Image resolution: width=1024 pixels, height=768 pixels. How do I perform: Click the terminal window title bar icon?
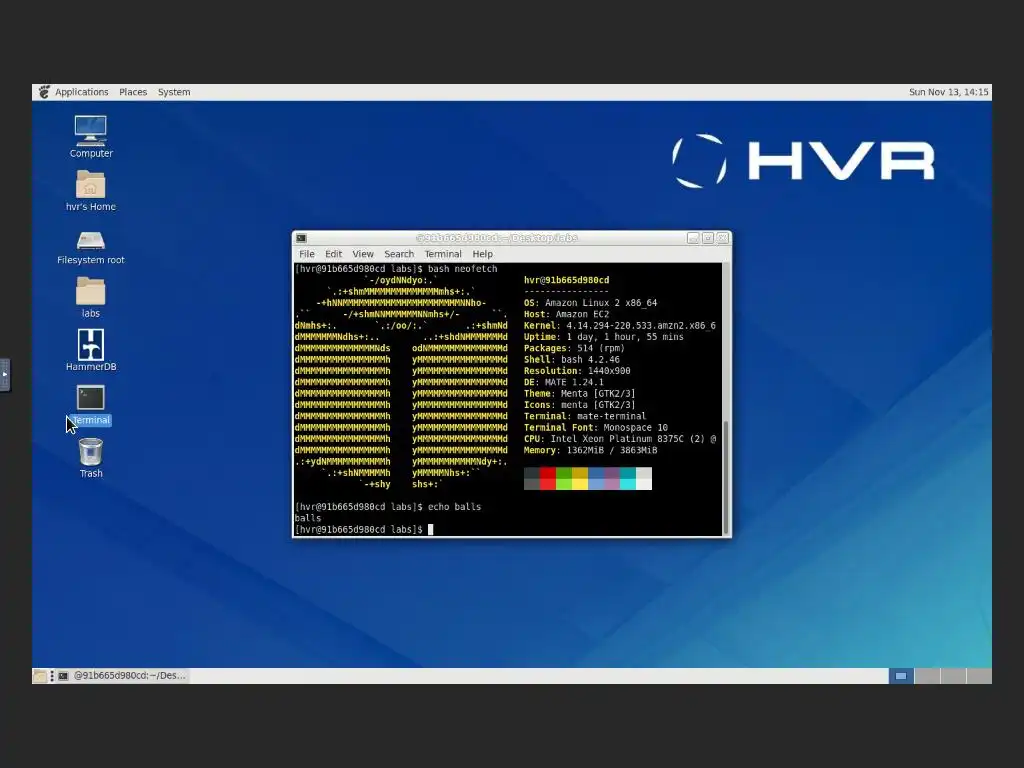301,238
